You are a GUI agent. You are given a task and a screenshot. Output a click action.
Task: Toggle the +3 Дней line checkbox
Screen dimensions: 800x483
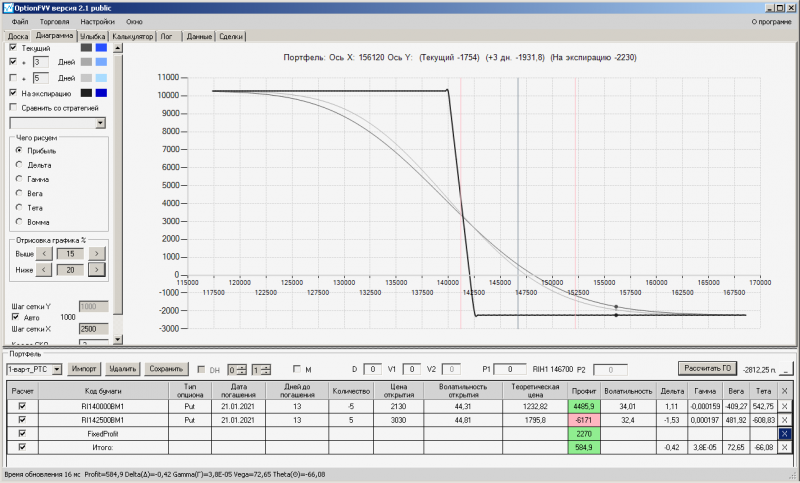tap(13, 62)
